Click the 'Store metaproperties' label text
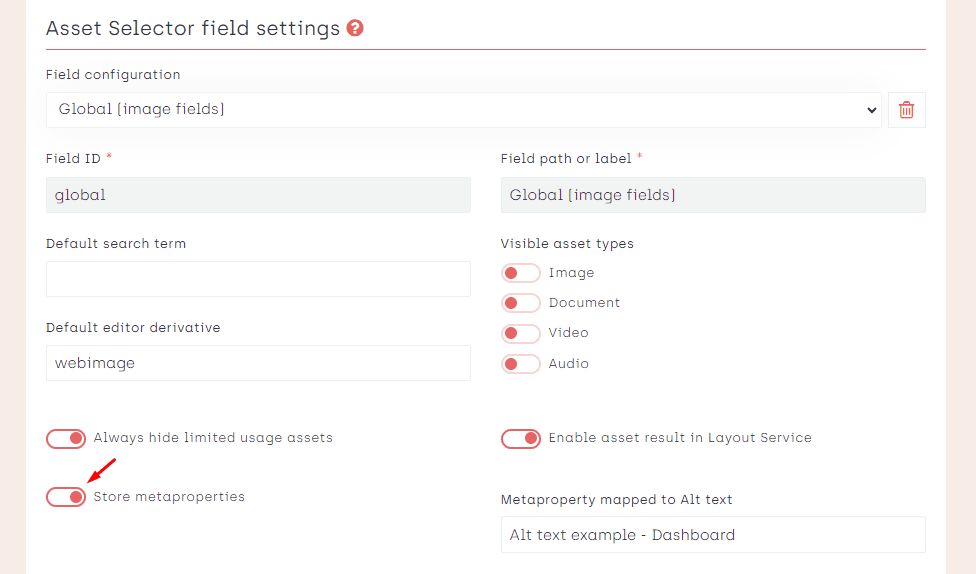Screen dimensions: 976x574 click(169, 497)
